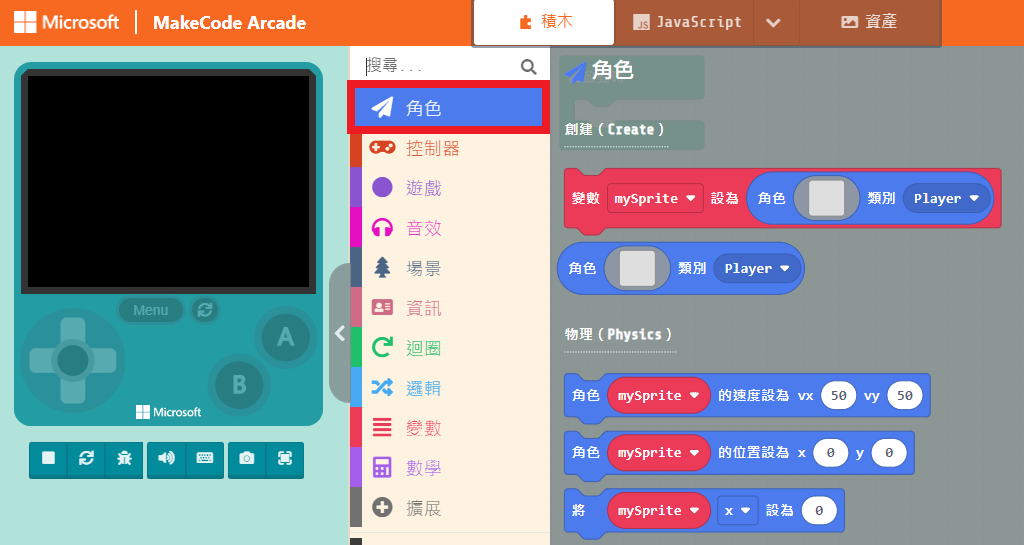Click the simulator D-pad up arrow
Image resolution: width=1024 pixels, height=545 pixels.
[x=72, y=330]
